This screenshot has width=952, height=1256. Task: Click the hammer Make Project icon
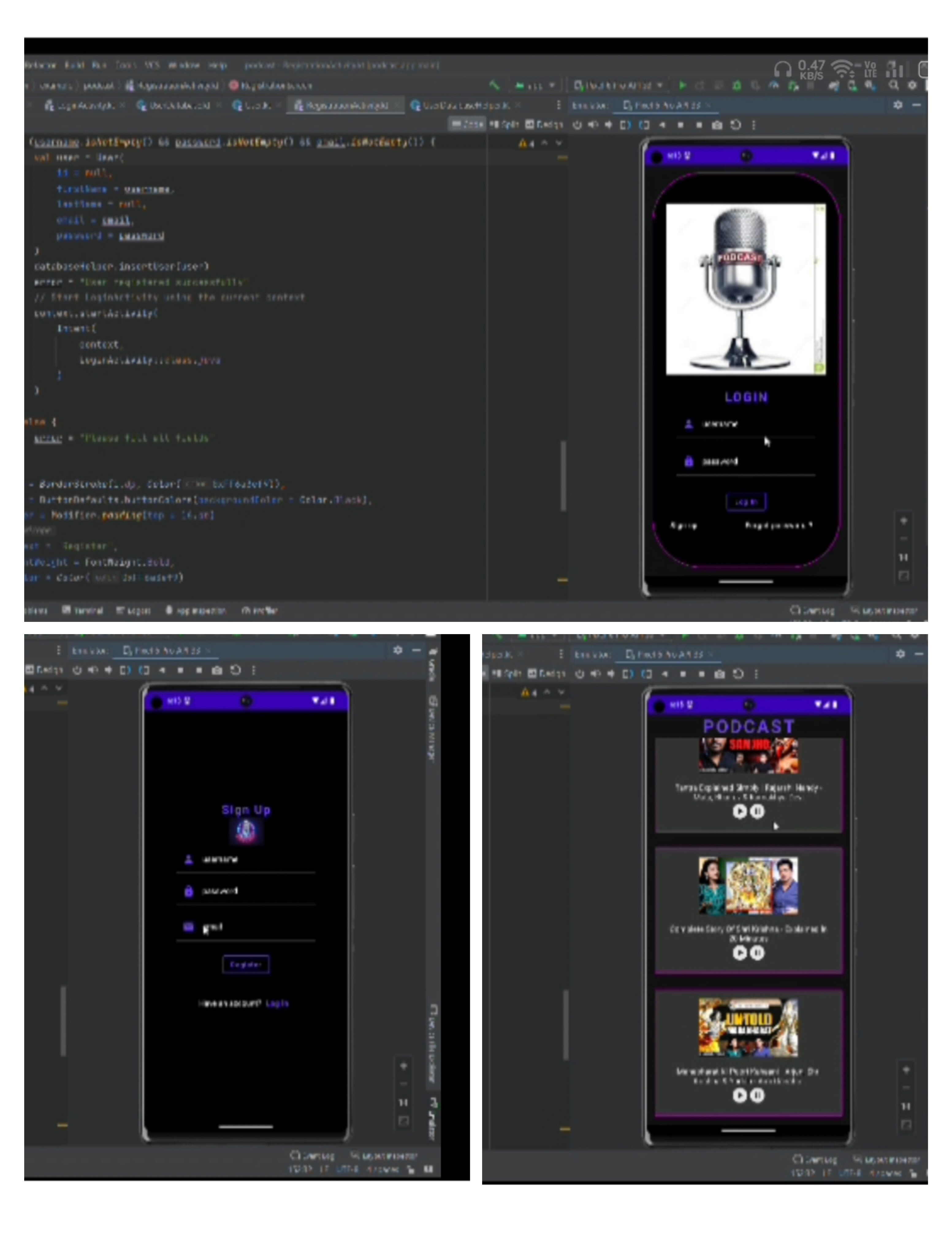[x=494, y=85]
